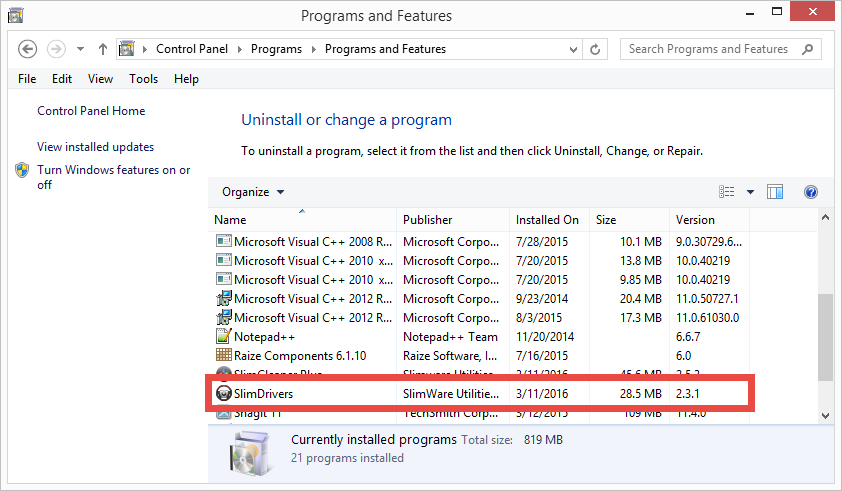Open the Edit menu
The height and width of the screenshot is (491, 842).
click(x=62, y=79)
